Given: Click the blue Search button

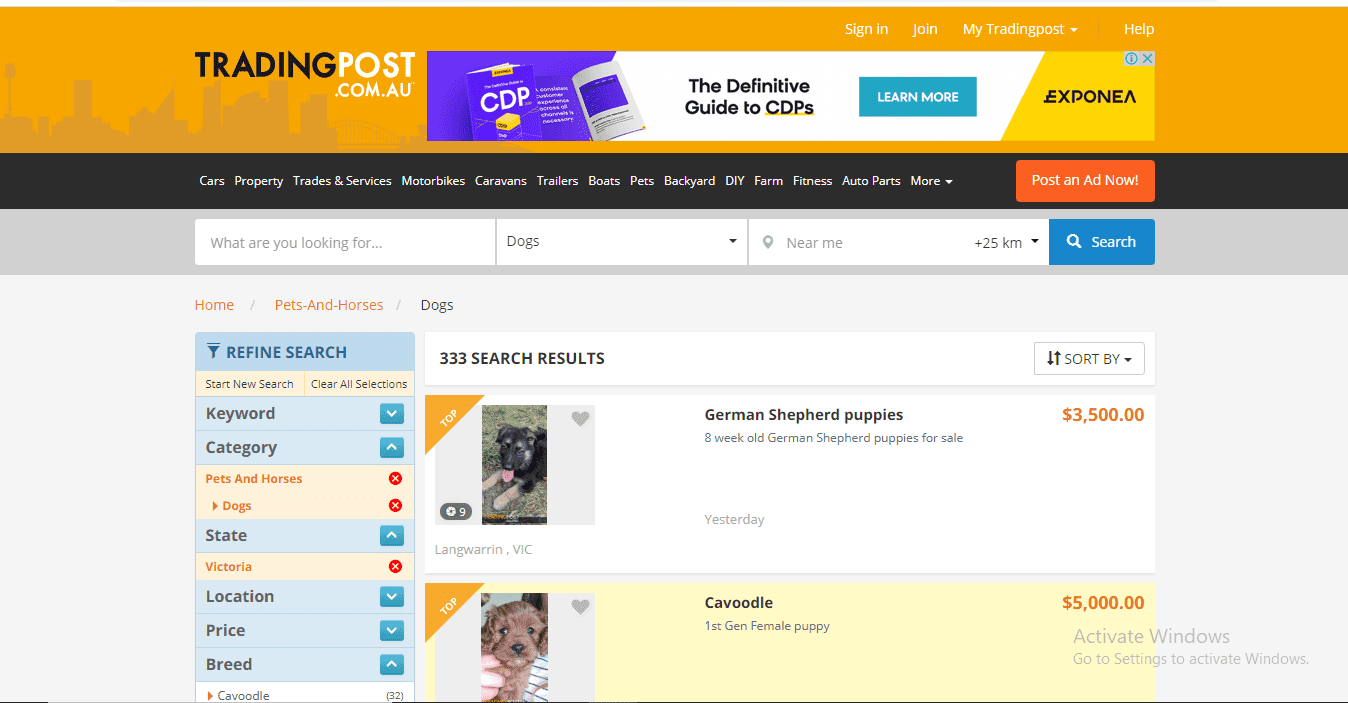Looking at the screenshot, I should 1102,242.
